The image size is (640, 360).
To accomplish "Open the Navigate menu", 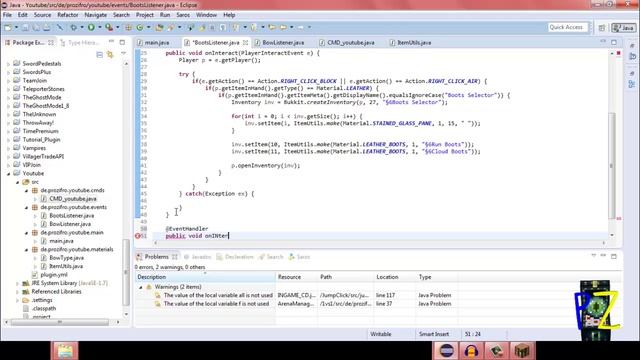I will click(x=96, y=15).
